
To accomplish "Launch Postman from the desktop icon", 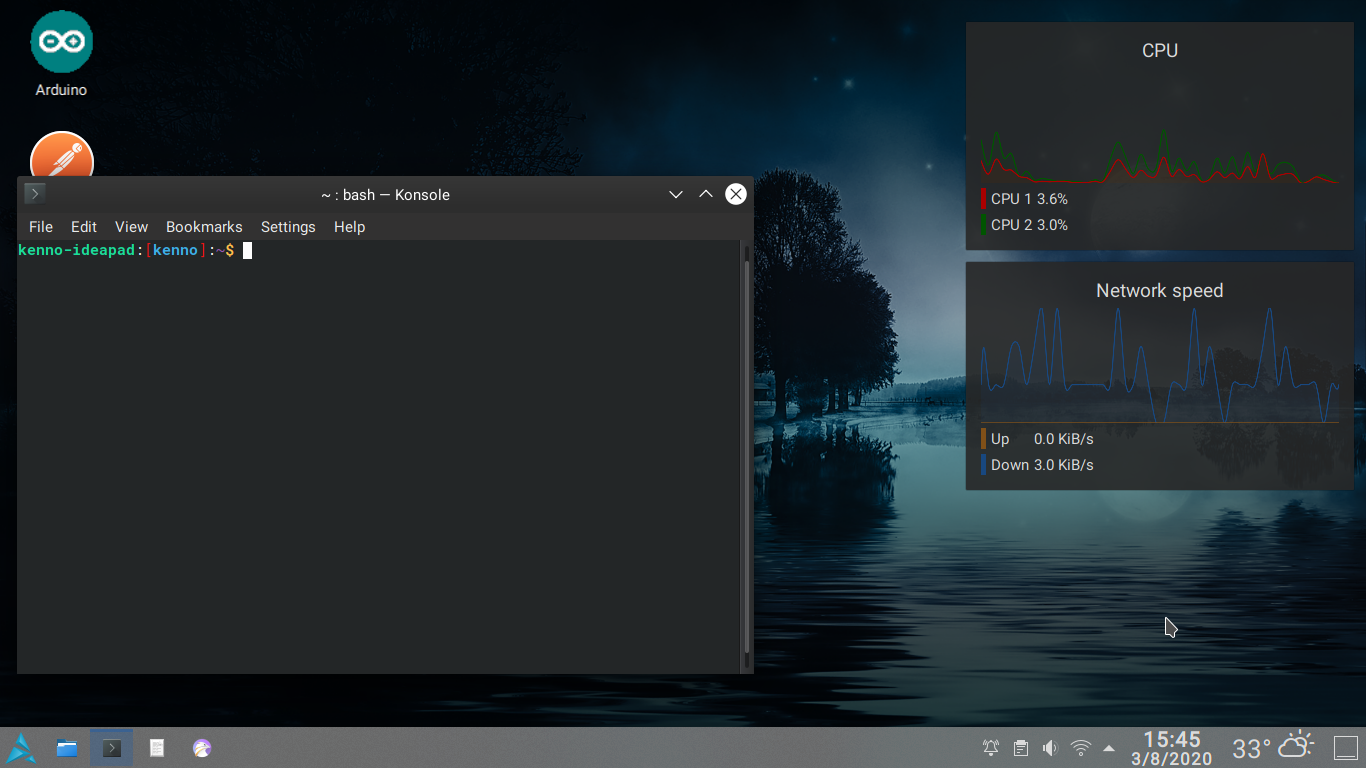I will point(61,155).
